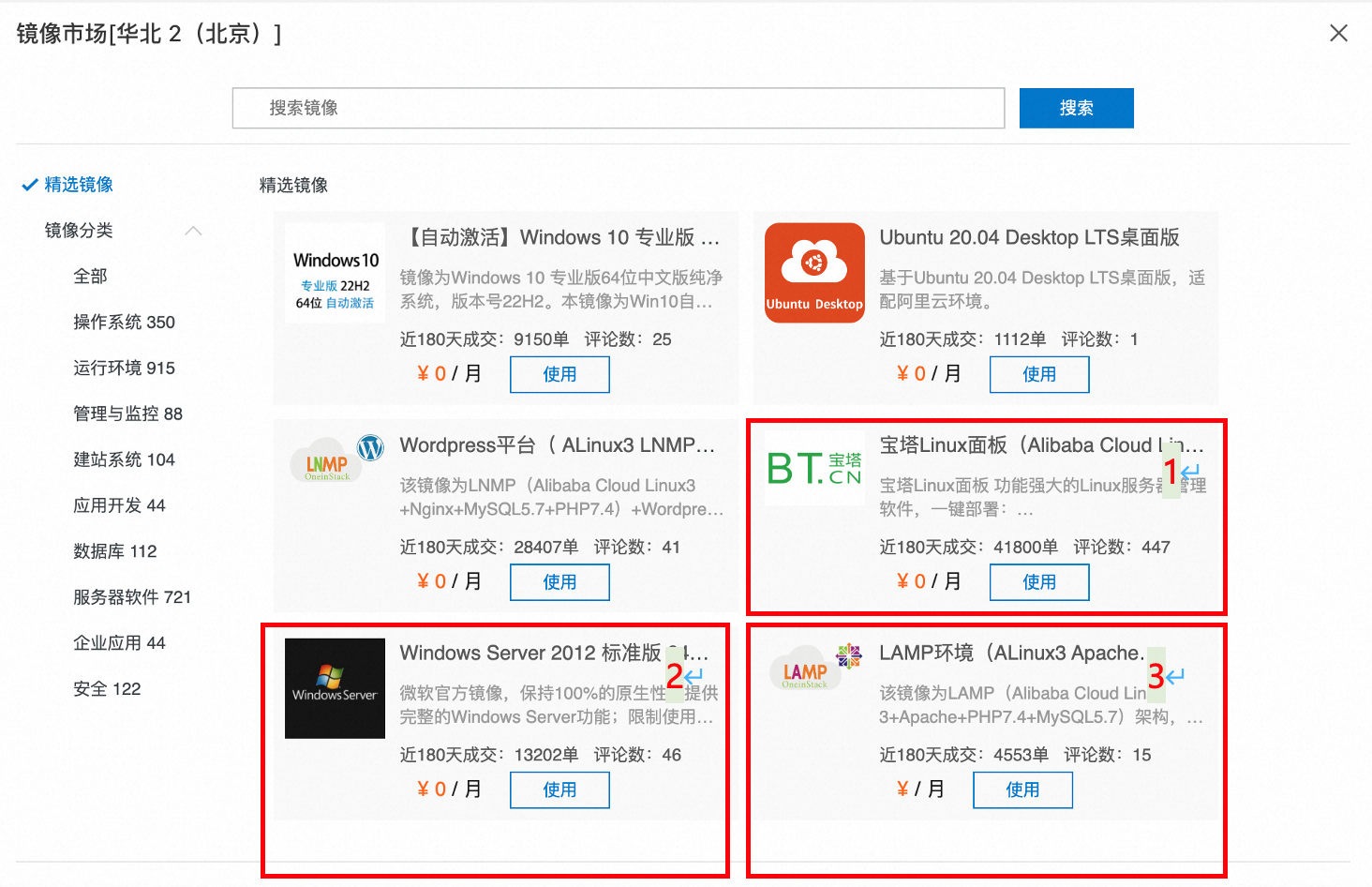The width and height of the screenshot is (1372, 887).
Task: Click the Ubuntu Desktop cloud logo
Action: pyautogui.click(x=814, y=273)
